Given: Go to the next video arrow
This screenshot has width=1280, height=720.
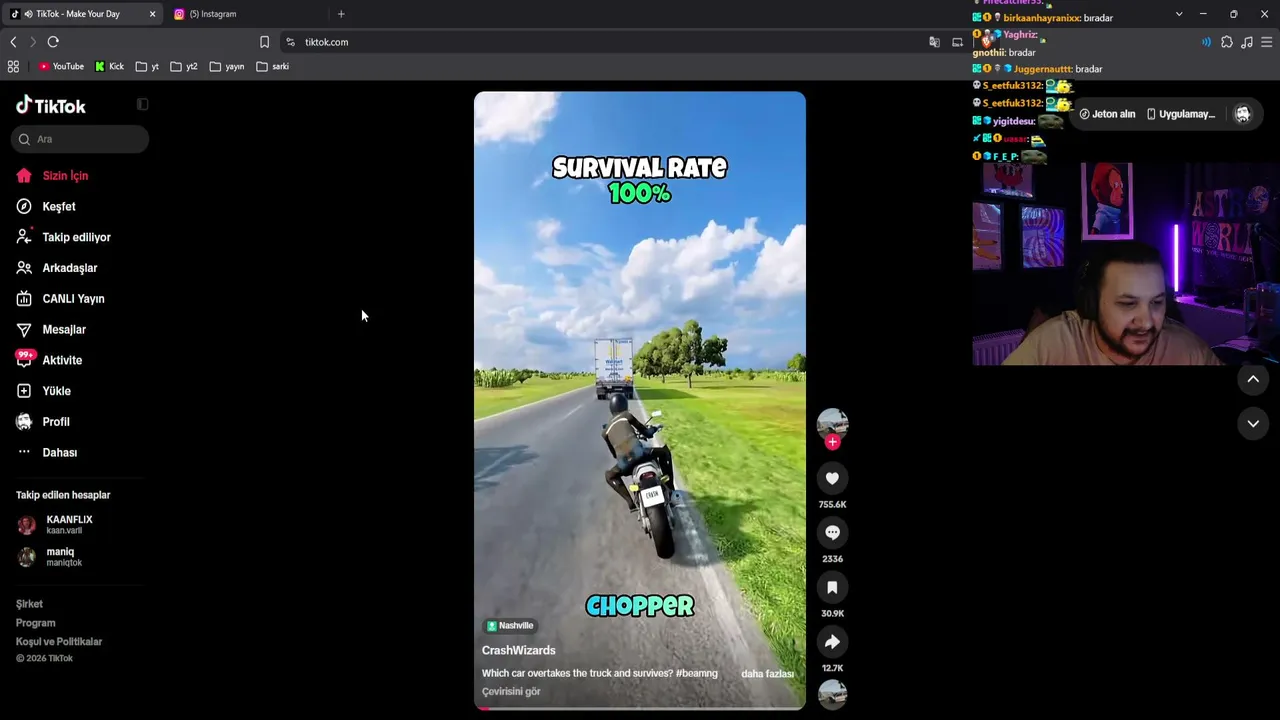Looking at the screenshot, I should tap(1253, 424).
